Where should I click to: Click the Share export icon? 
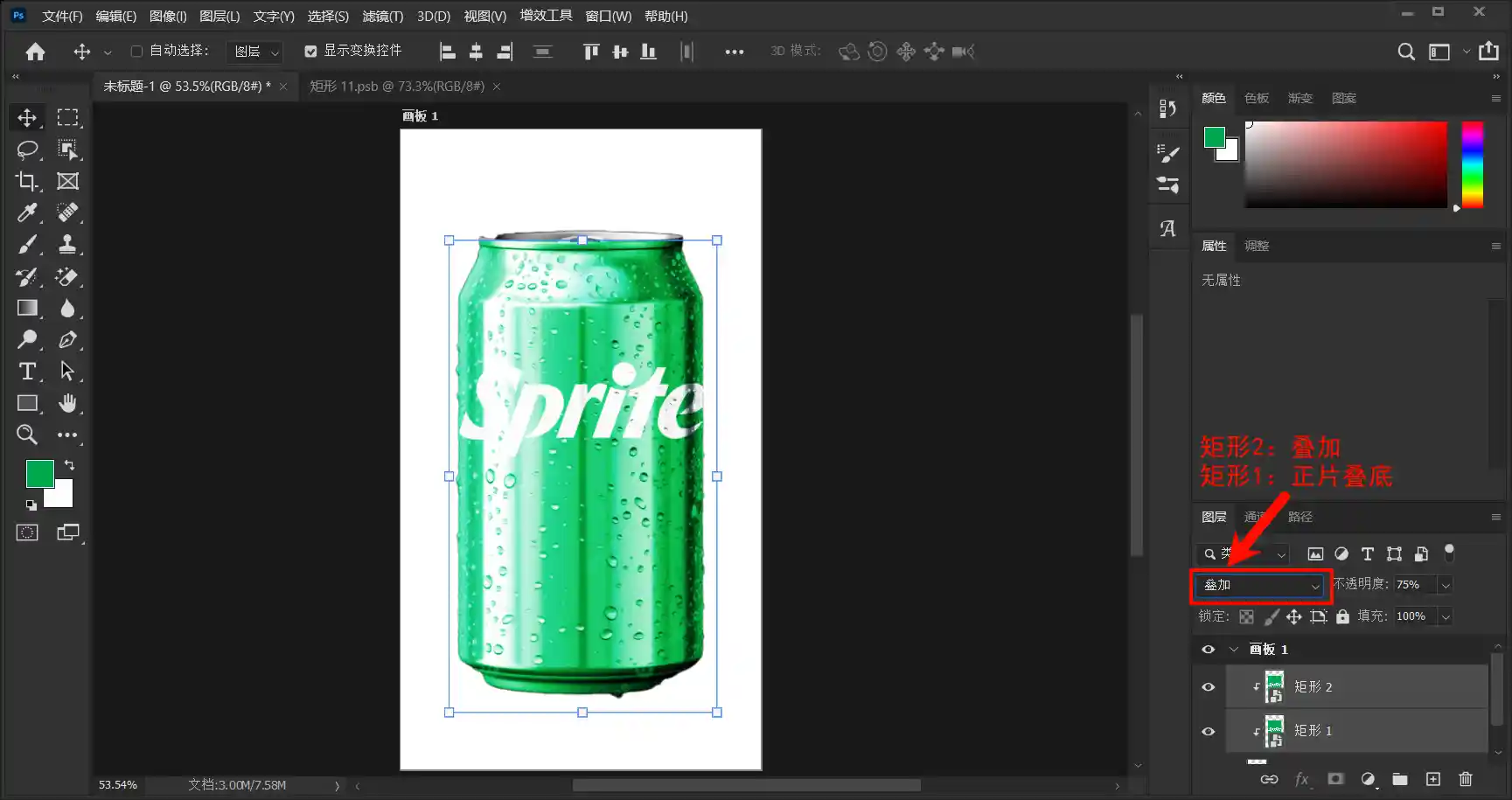click(x=1488, y=52)
